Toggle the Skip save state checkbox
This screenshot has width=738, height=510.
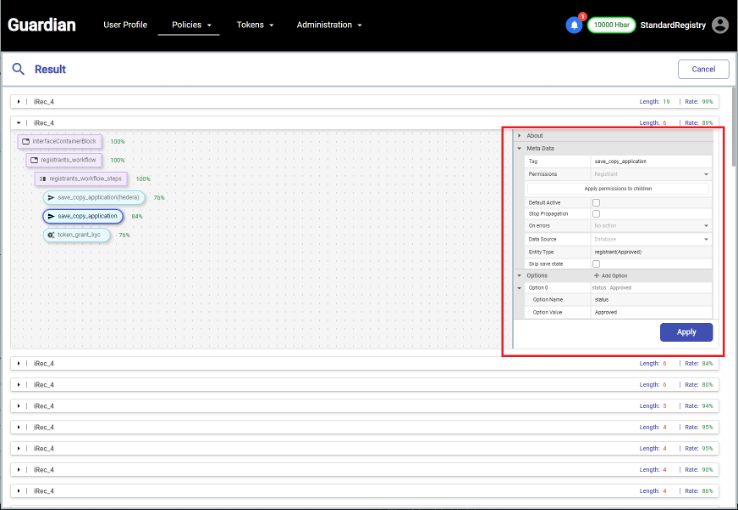click(x=596, y=264)
